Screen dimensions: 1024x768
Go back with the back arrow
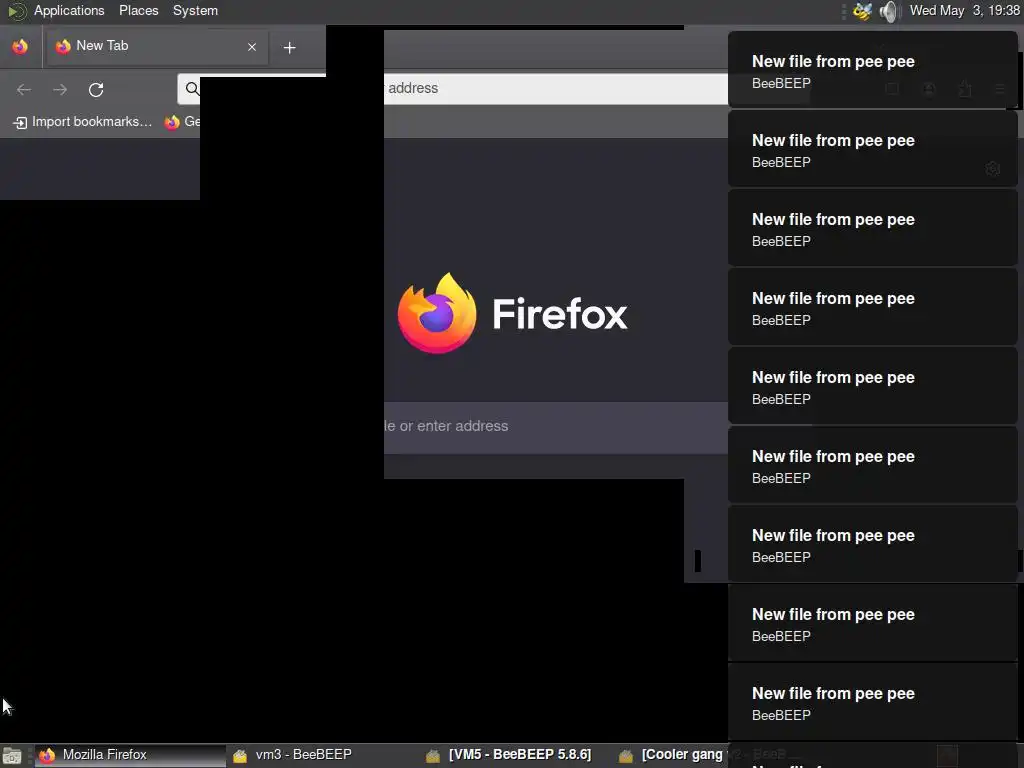click(24, 89)
